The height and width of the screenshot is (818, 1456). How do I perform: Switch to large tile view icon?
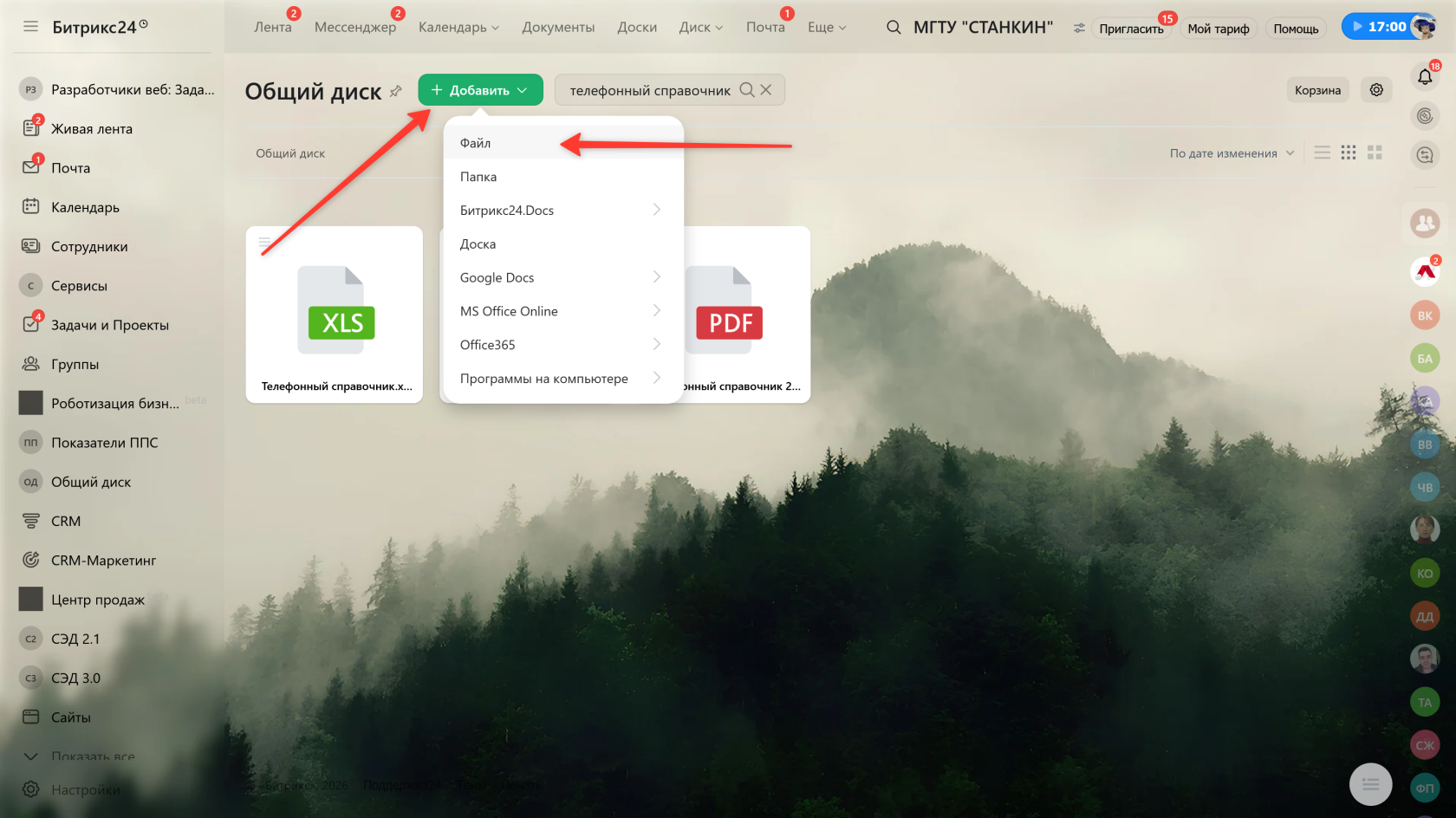coord(1375,153)
